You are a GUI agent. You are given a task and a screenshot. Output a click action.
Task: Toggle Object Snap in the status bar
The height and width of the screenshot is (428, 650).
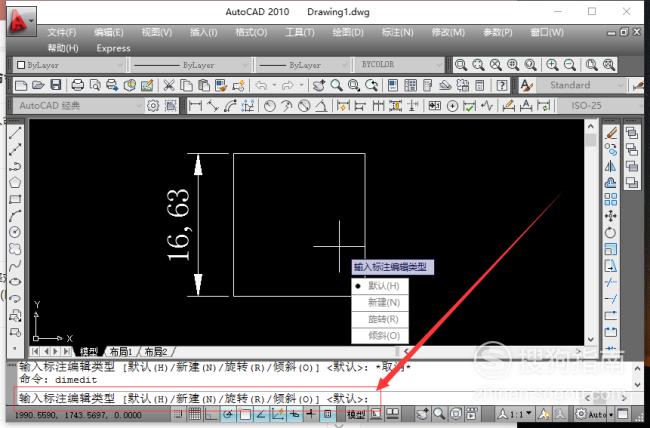[245, 414]
